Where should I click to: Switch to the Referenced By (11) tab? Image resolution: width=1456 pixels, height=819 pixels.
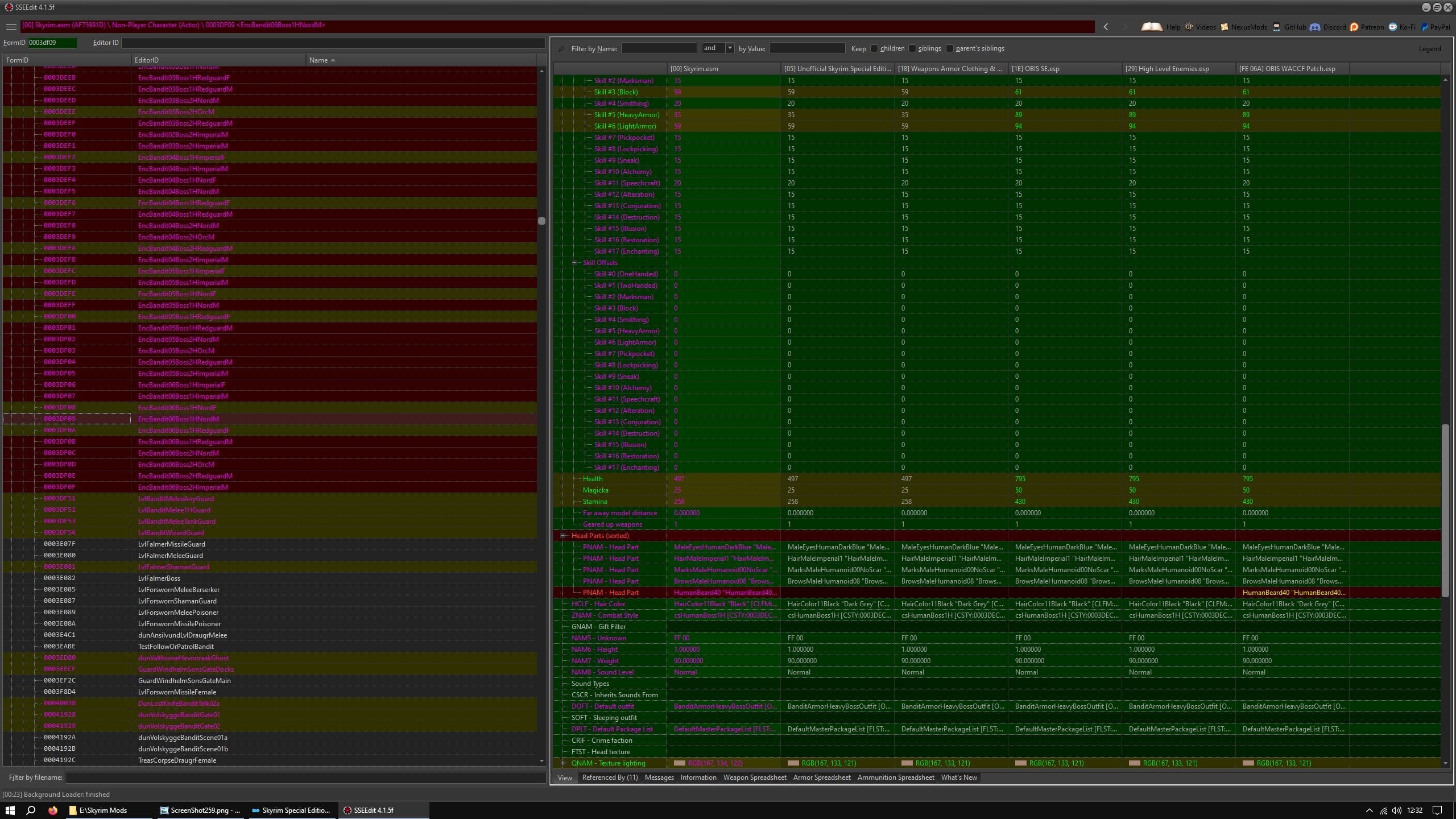(x=610, y=777)
